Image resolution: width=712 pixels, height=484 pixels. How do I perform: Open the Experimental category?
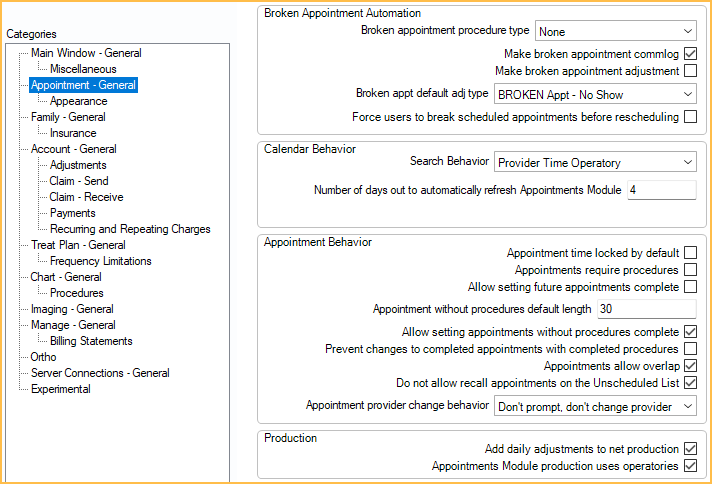(x=61, y=389)
